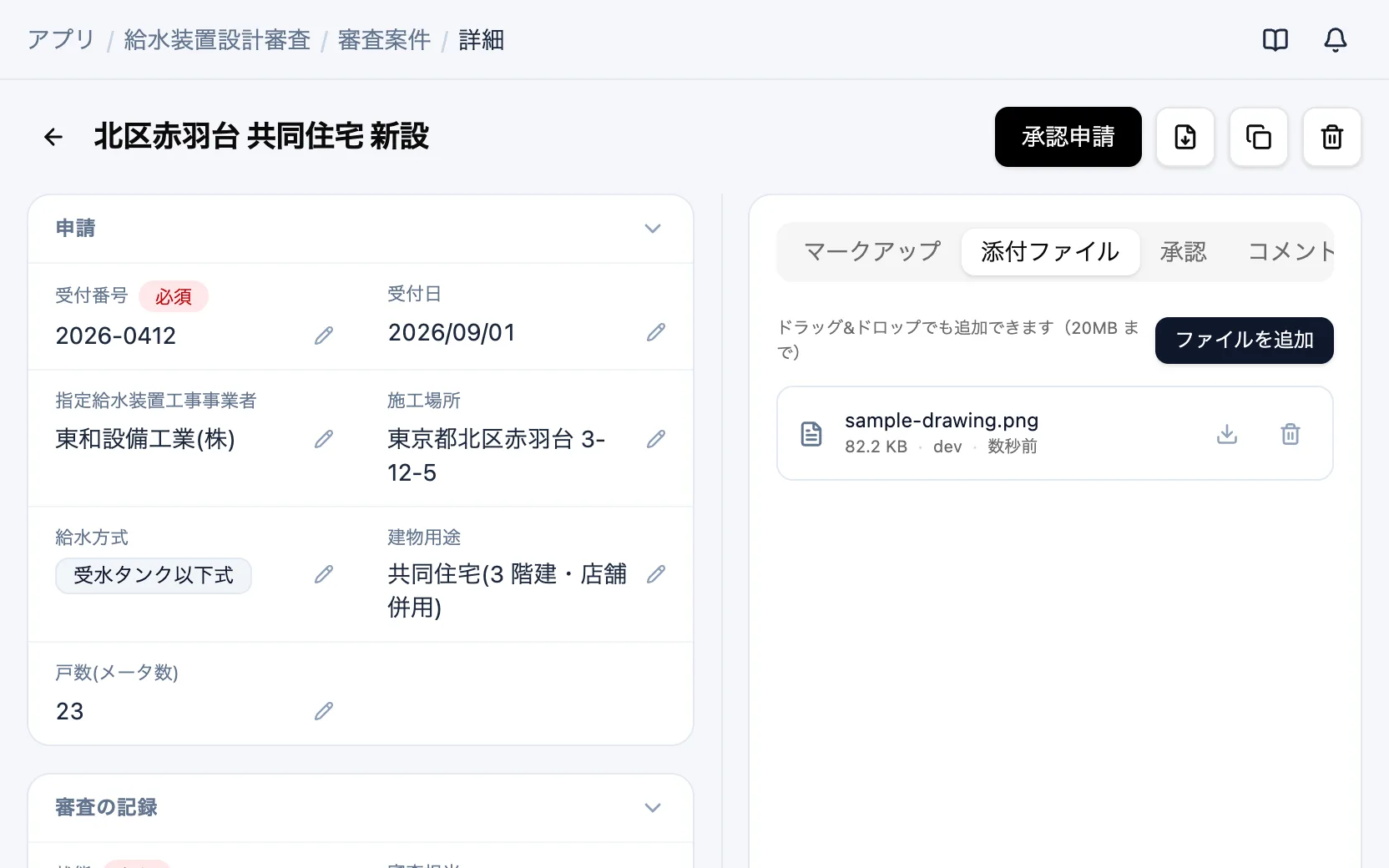Open the notifications bell
1389x868 pixels.
(1336, 40)
